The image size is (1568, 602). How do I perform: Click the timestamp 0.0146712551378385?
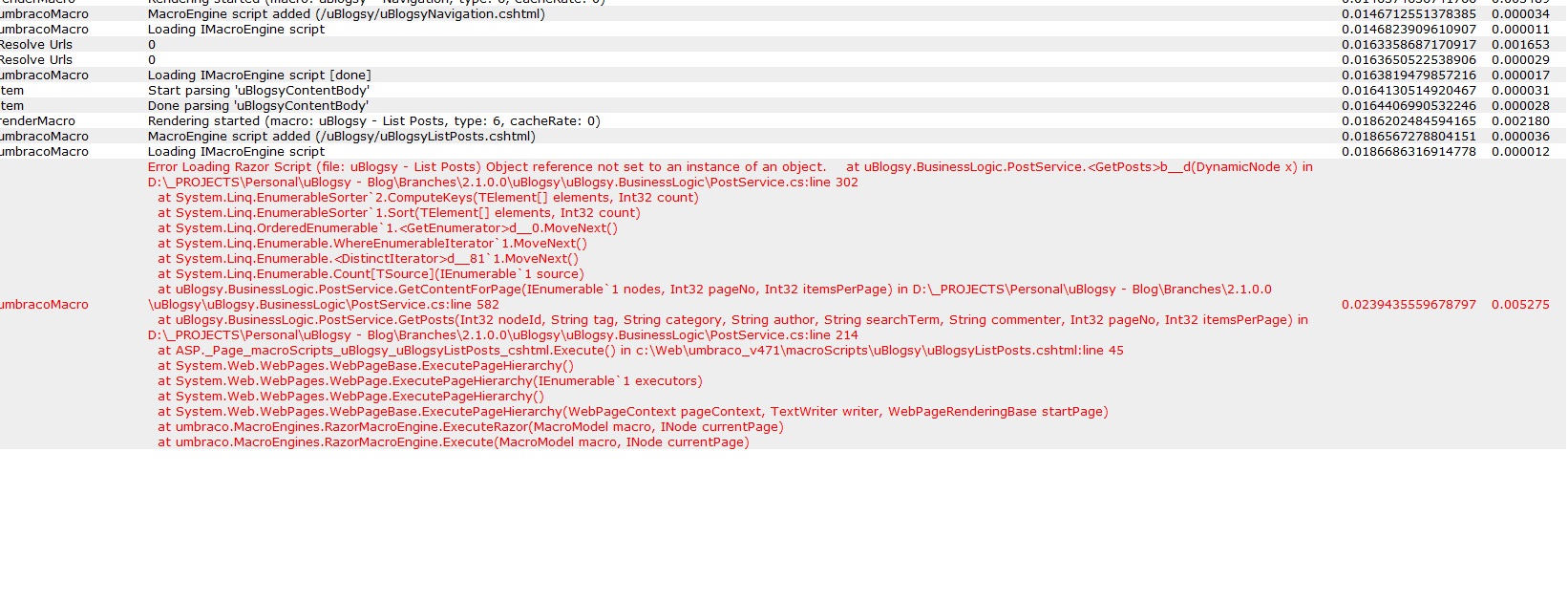point(1409,14)
